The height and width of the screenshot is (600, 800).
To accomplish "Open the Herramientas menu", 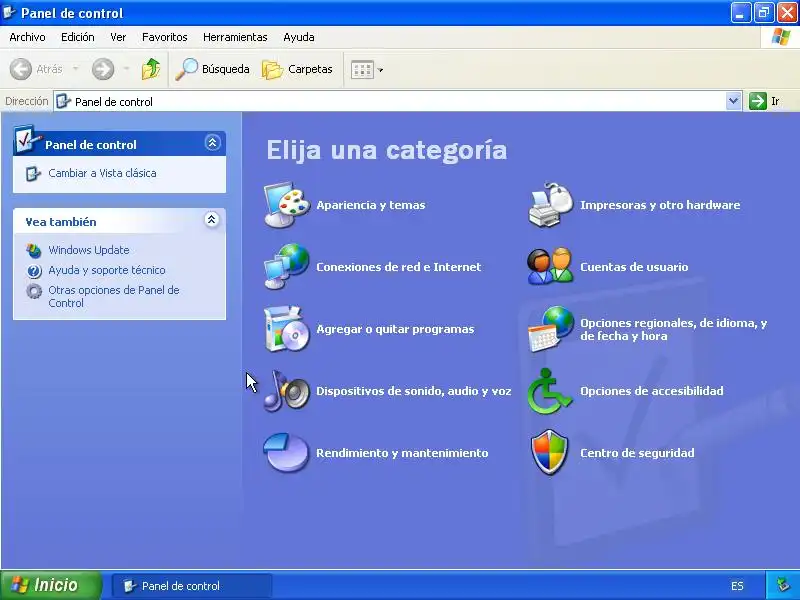I will (x=235, y=37).
